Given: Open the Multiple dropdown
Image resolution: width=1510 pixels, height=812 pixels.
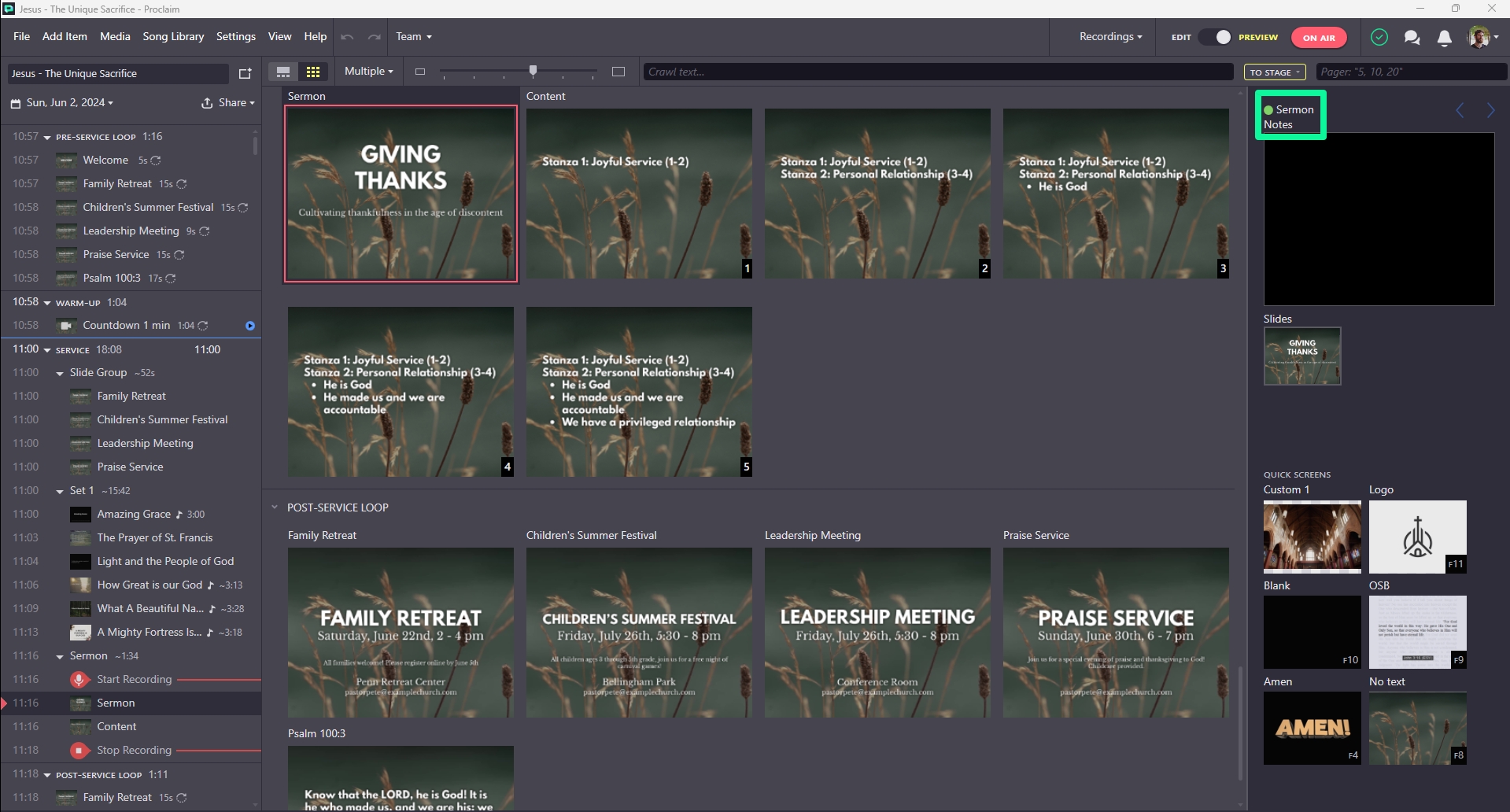Looking at the screenshot, I should pyautogui.click(x=368, y=72).
